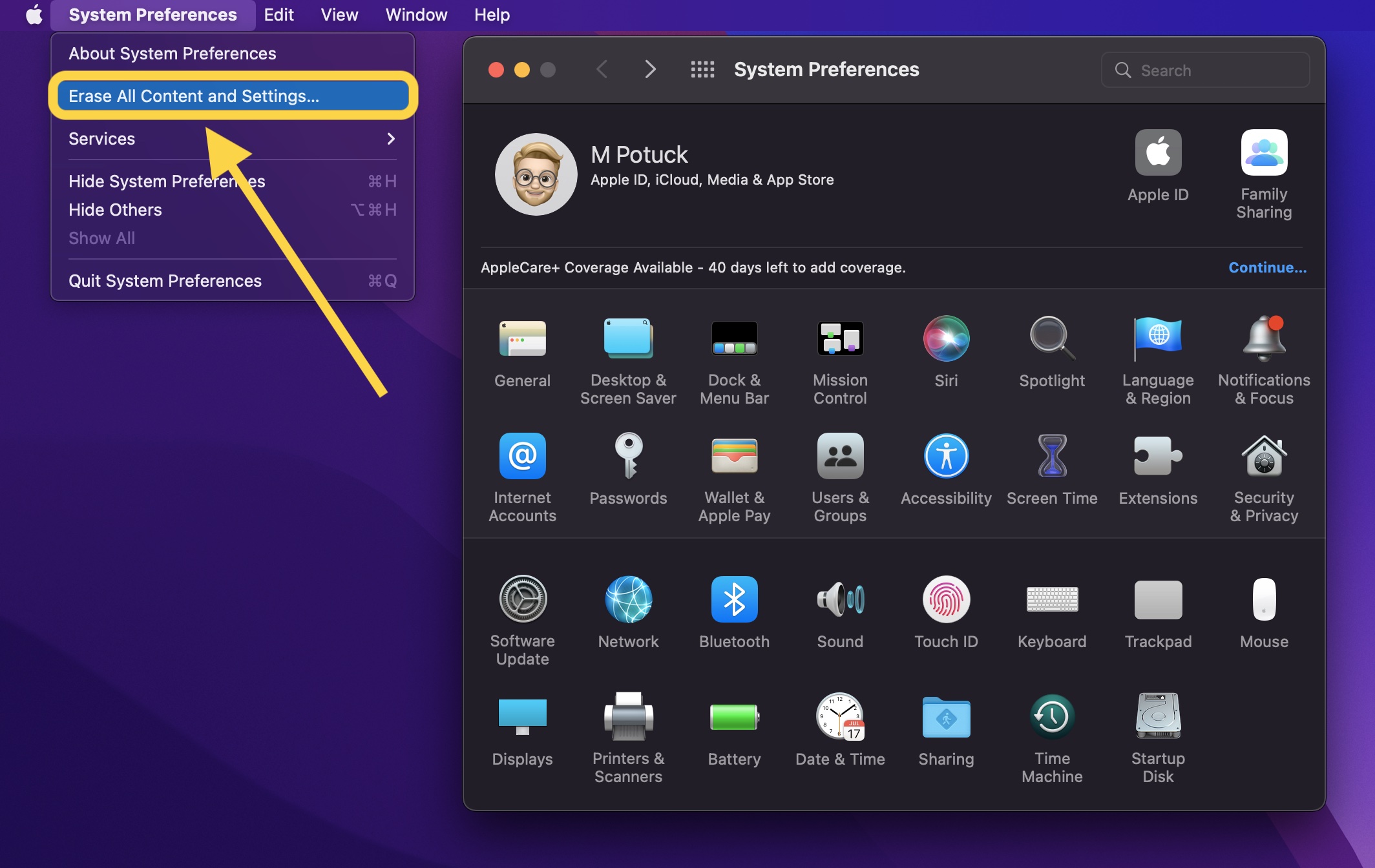Navigate forward using breadcrumb arrow
This screenshot has width=1375, height=868.
(x=648, y=69)
